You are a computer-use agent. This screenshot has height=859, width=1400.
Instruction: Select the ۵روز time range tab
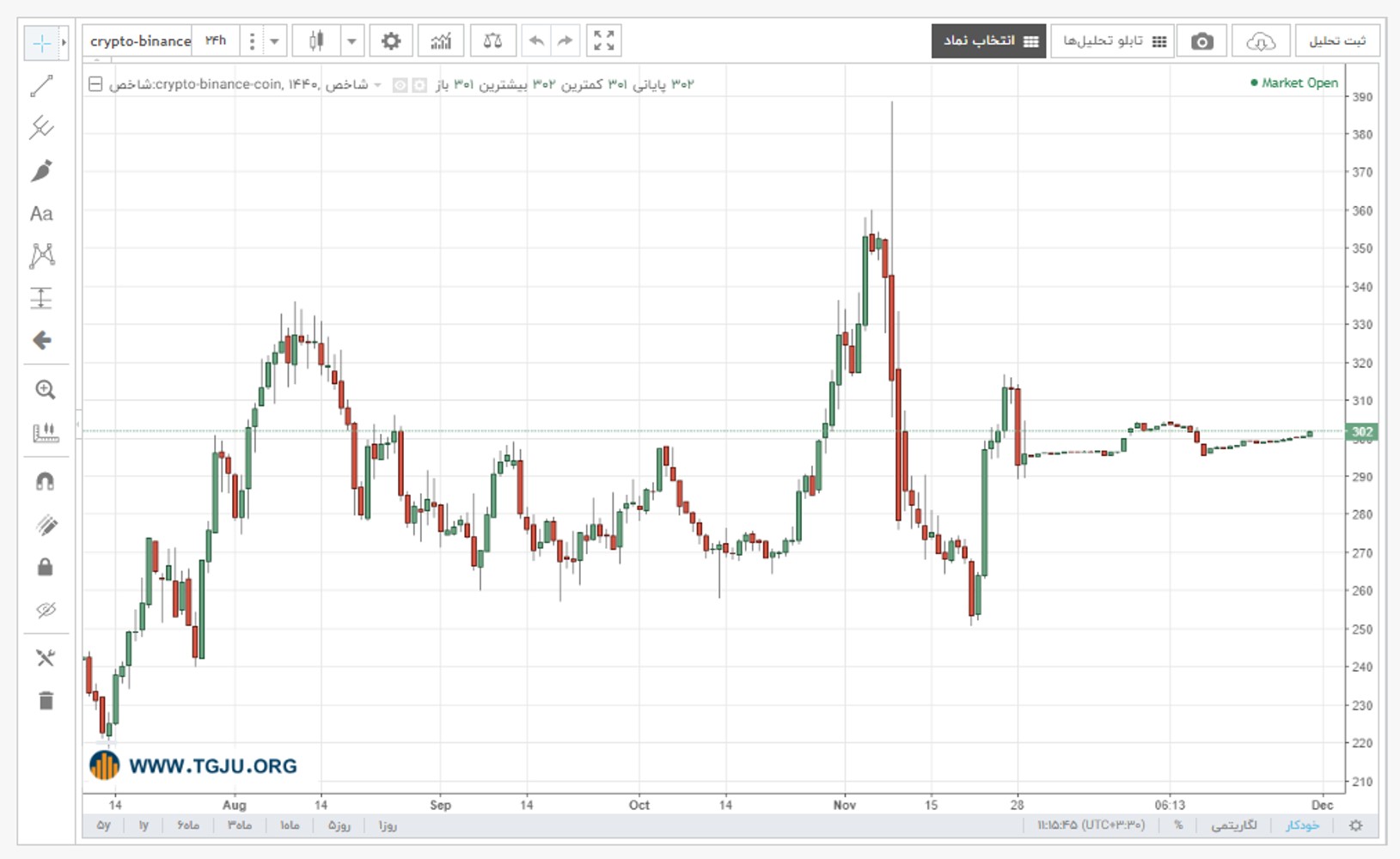[339, 825]
